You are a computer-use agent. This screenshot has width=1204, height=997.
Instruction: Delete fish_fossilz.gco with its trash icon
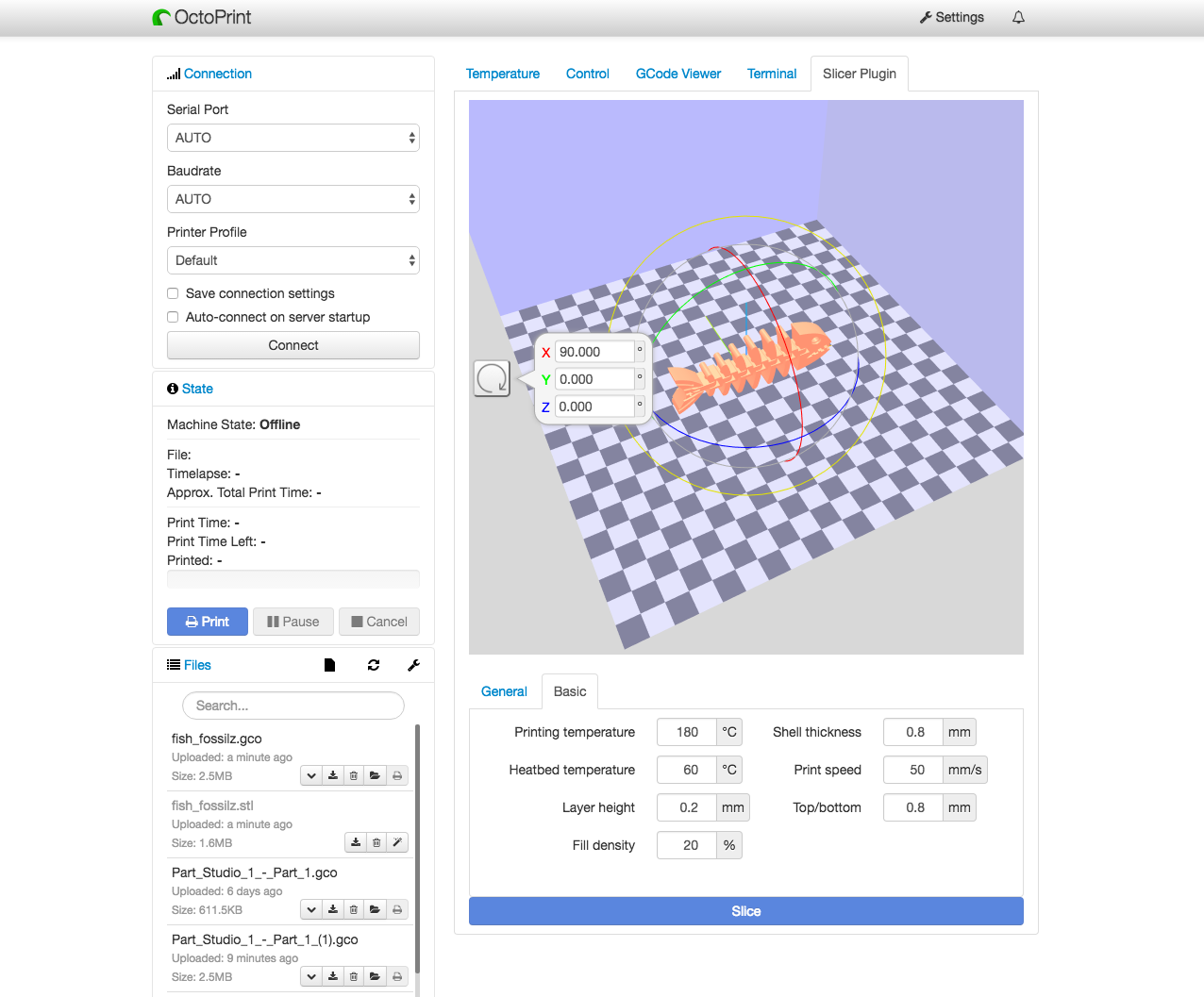354,775
